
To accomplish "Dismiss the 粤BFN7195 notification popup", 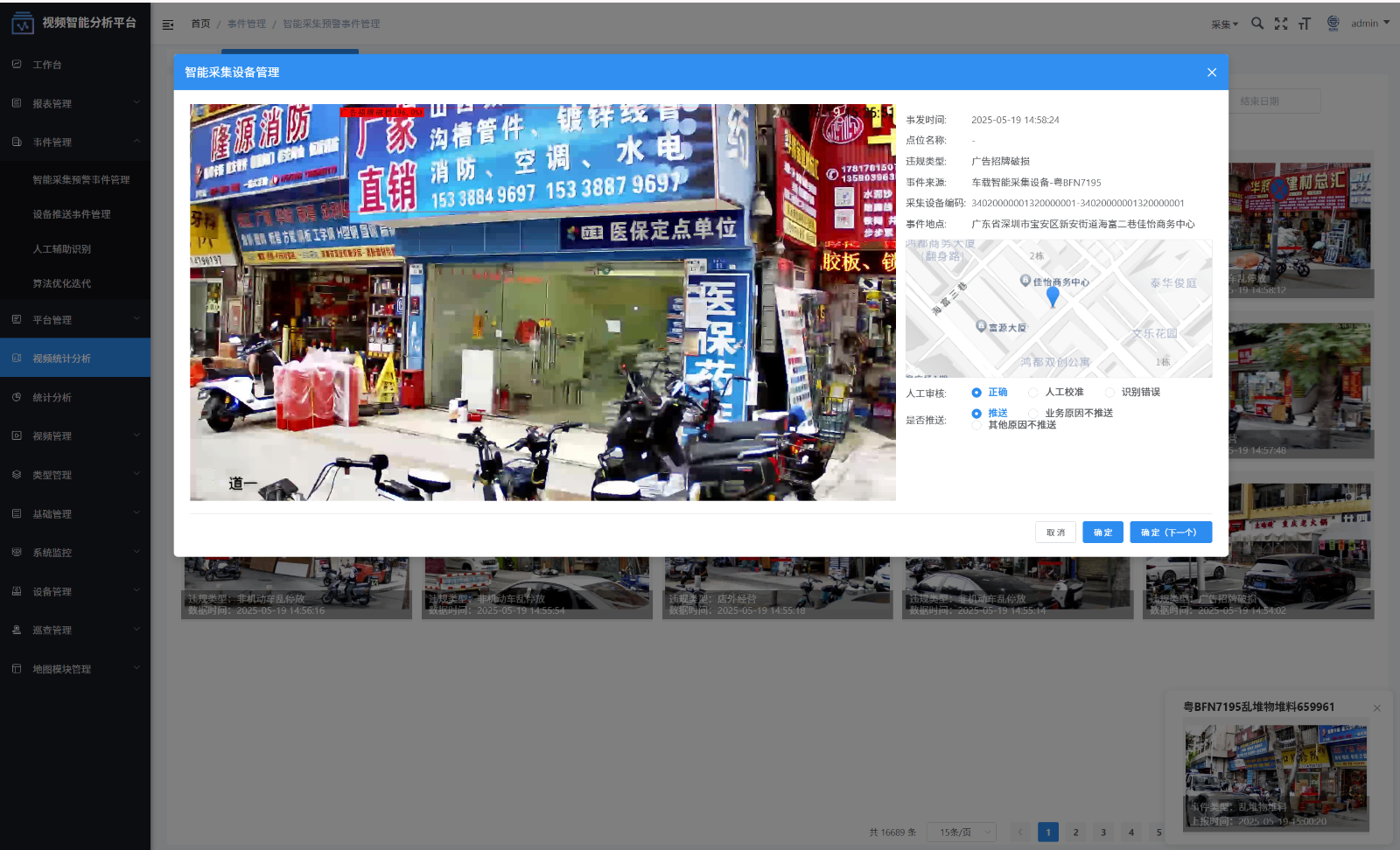I will (1376, 707).
